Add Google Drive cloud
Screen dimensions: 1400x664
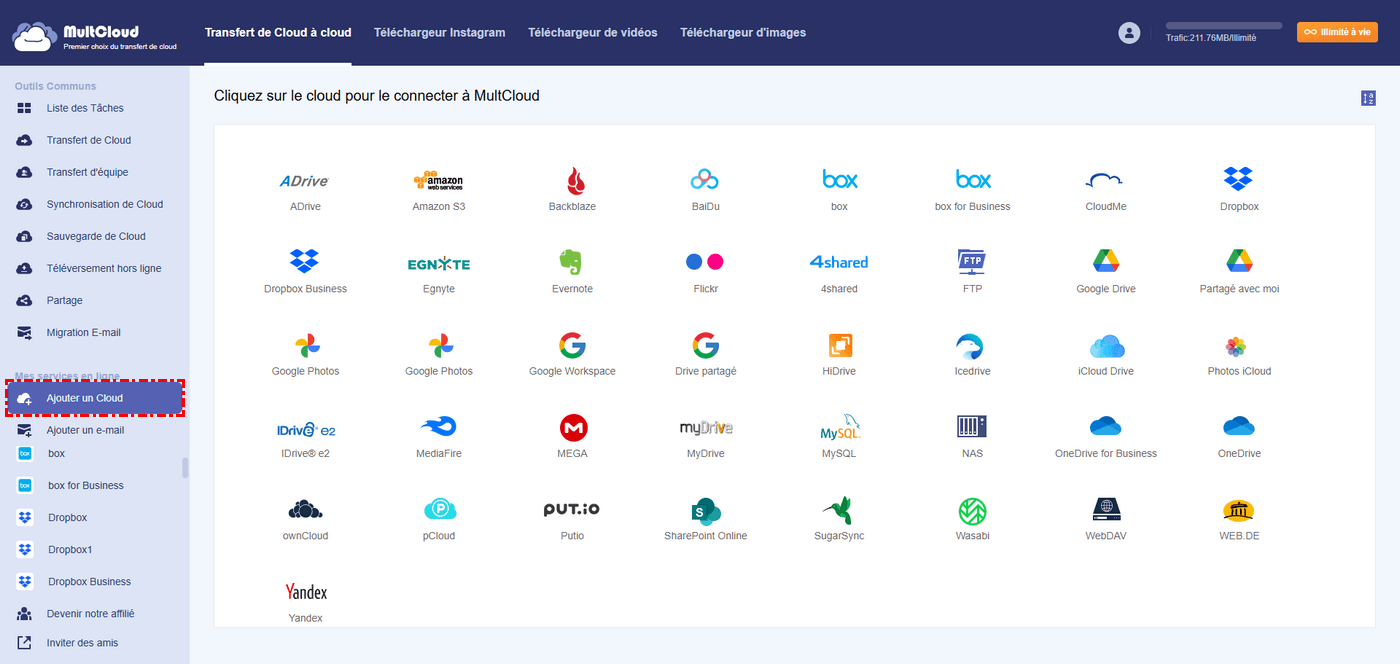tap(1106, 263)
